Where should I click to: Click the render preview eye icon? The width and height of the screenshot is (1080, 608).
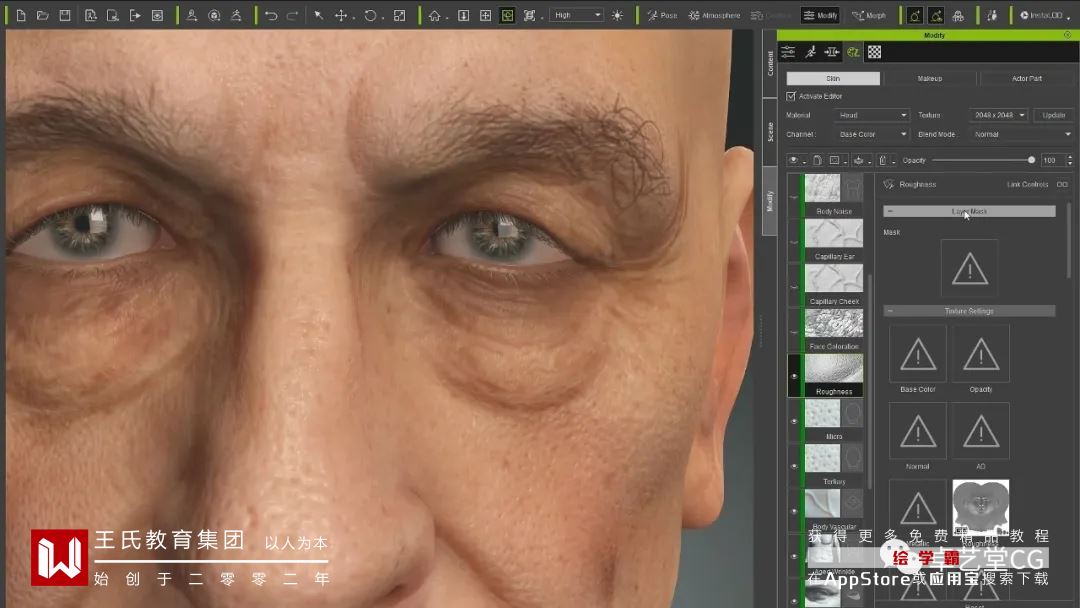158,15
